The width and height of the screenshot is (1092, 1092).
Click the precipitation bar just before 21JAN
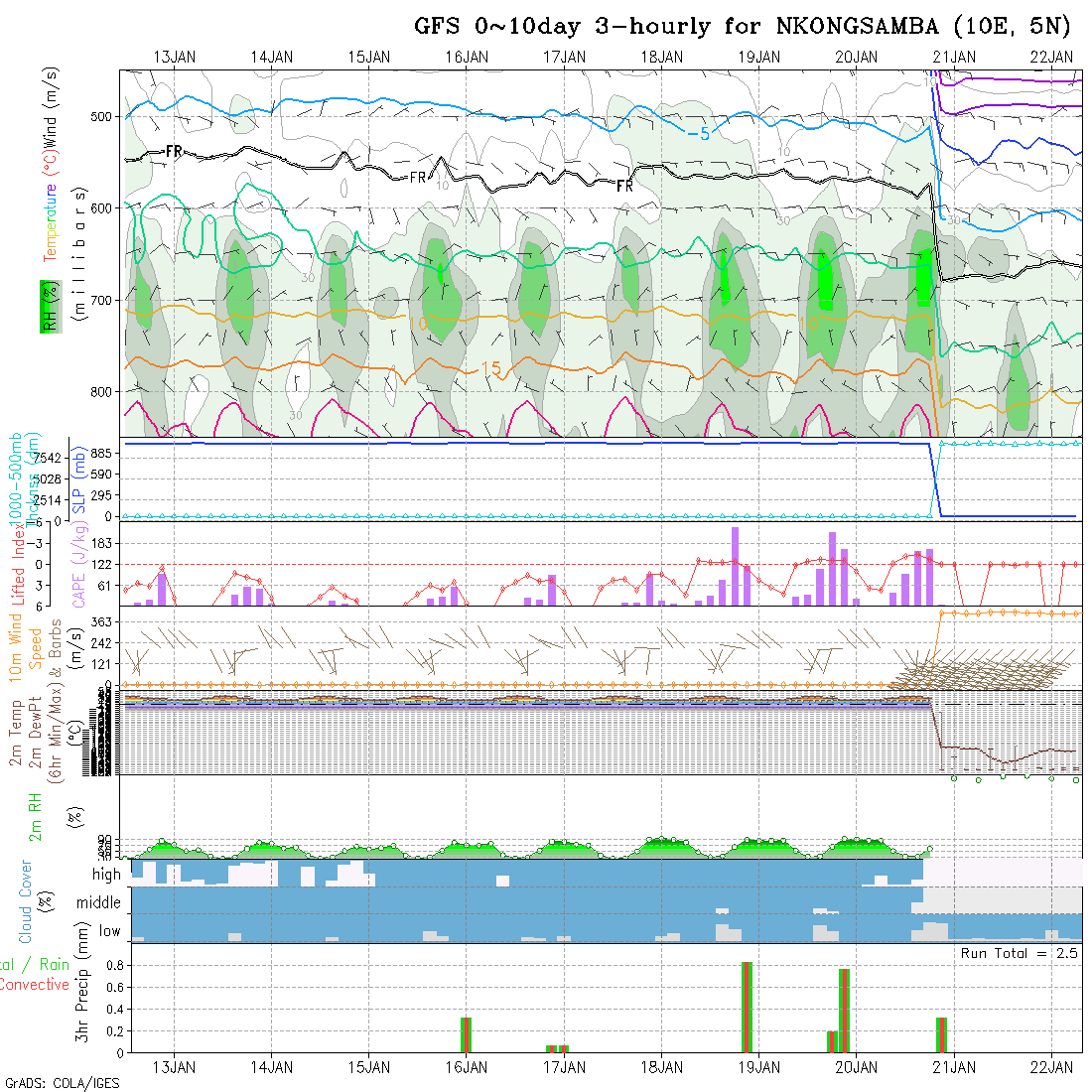[941, 1034]
